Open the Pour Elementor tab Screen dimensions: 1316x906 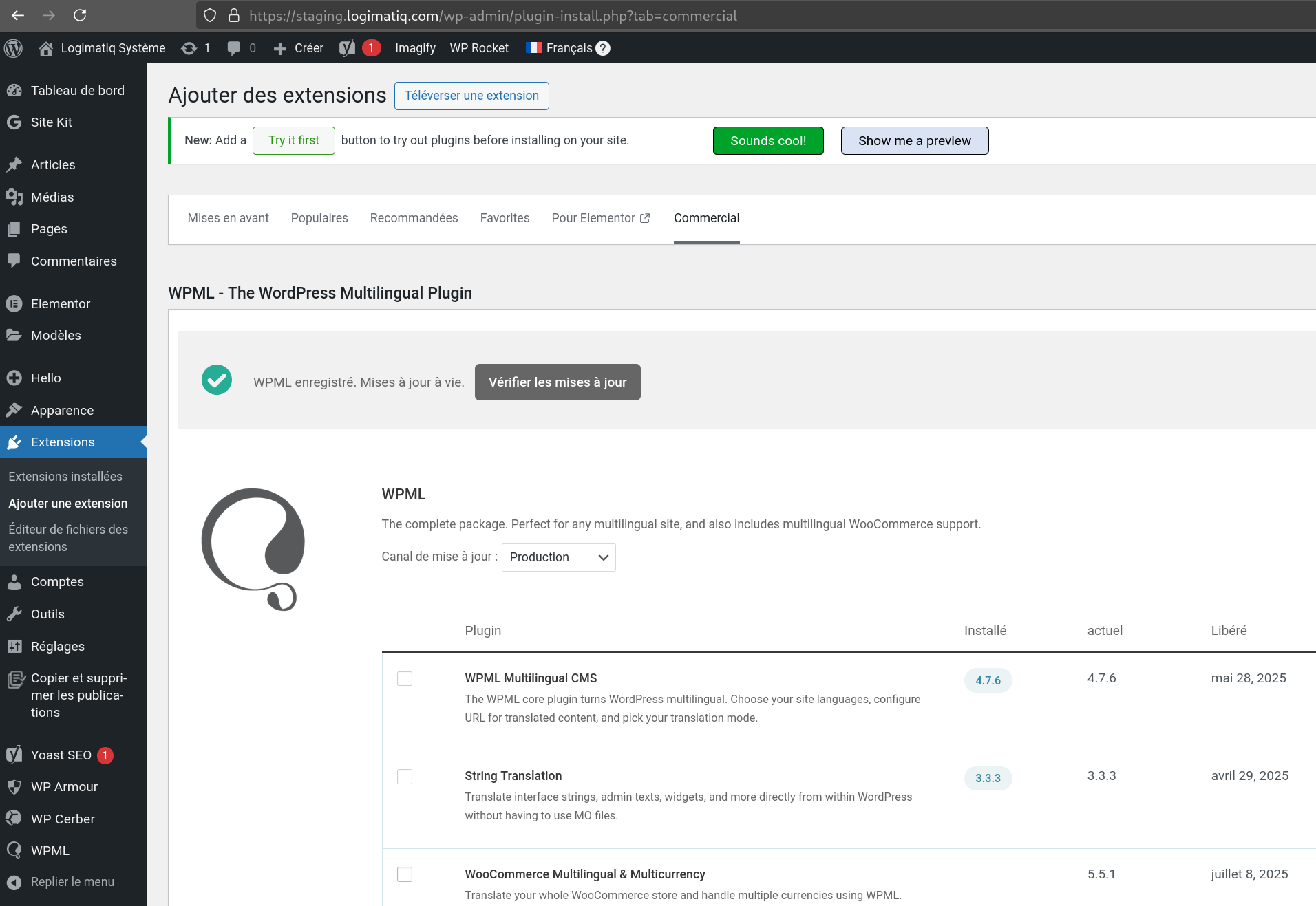[601, 218]
